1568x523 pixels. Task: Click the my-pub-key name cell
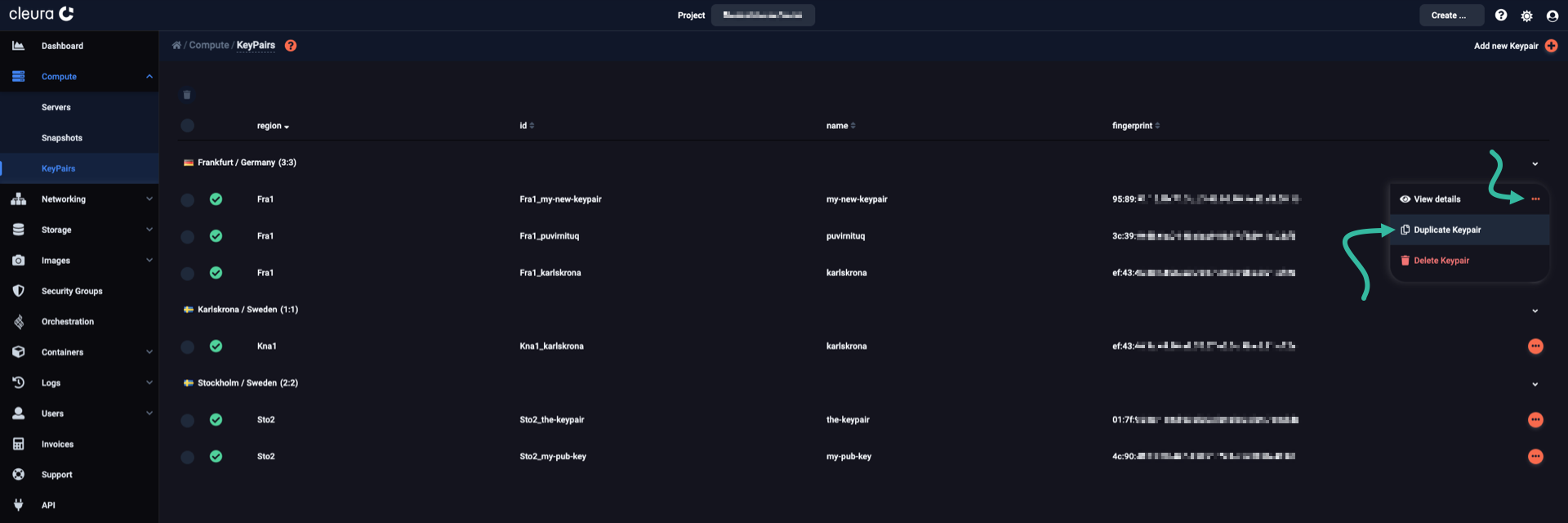pyautogui.click(x=849, y=457)
